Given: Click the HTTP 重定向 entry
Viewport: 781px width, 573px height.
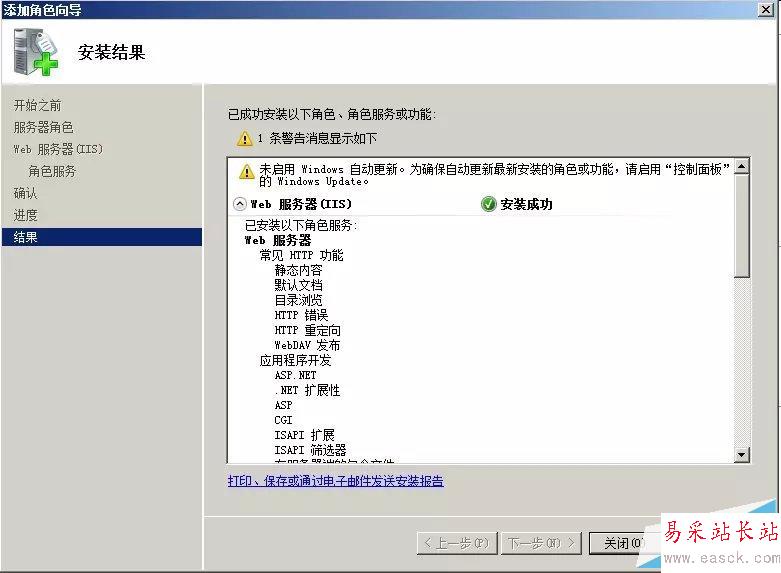Looking at the screenshot, I should (307, 330).
